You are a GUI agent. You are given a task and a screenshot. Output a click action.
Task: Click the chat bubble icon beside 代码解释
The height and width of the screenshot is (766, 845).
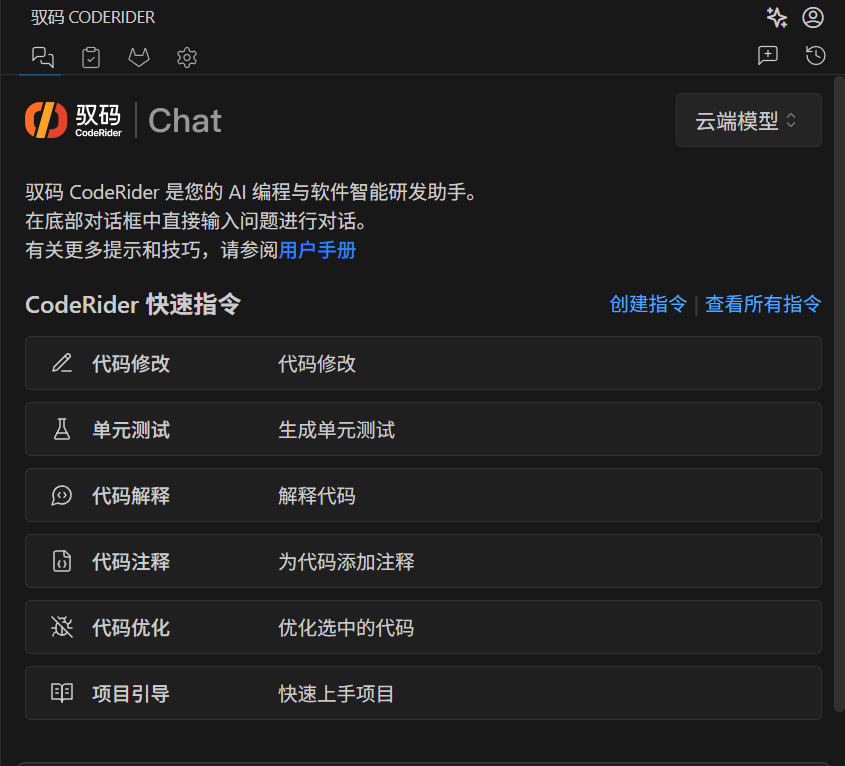(61, 495)
